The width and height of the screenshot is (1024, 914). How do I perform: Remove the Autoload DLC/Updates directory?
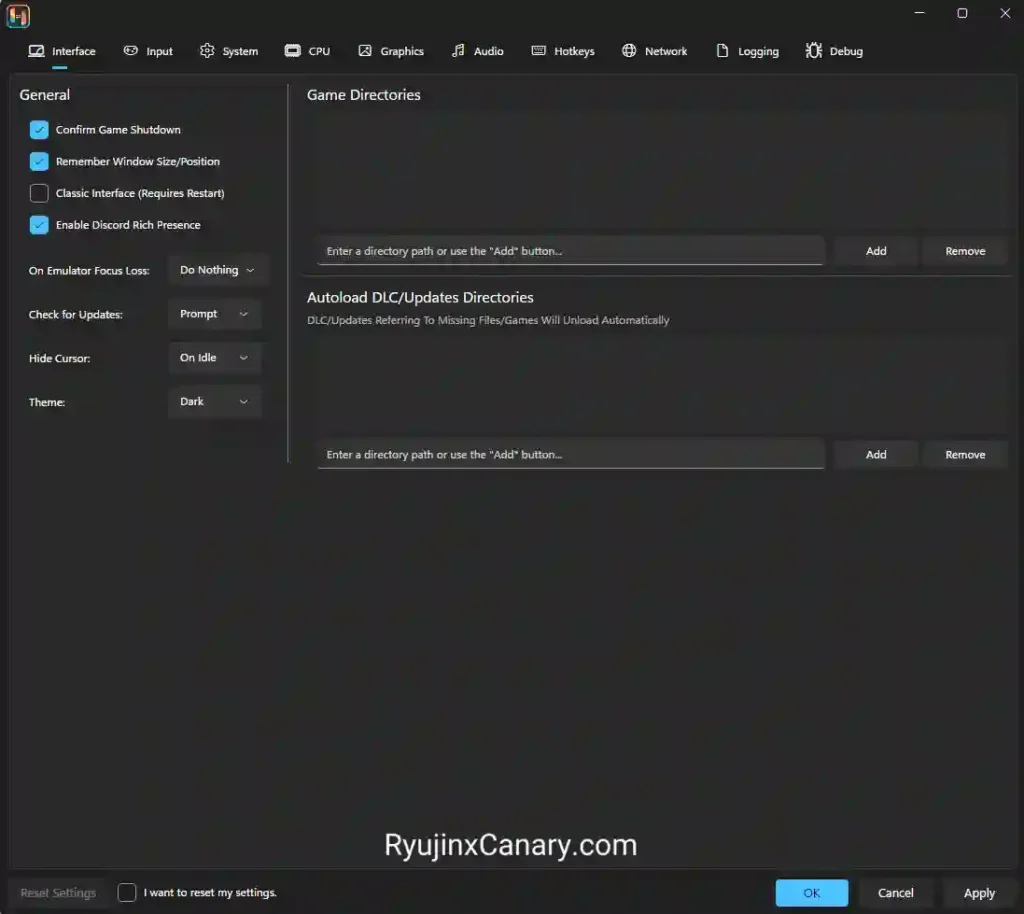tap(965, 454)
